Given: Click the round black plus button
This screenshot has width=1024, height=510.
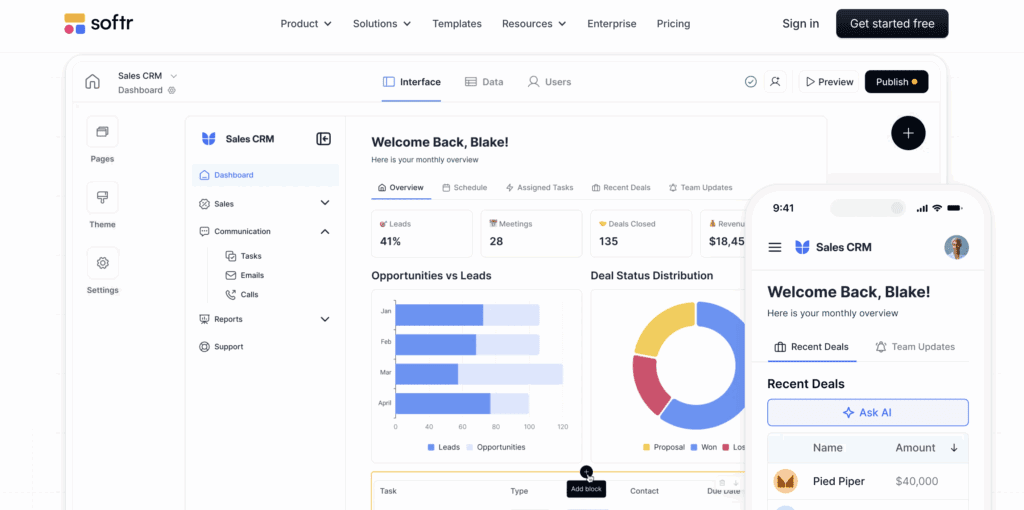Looking at the screenshot, I should point(908,133).
